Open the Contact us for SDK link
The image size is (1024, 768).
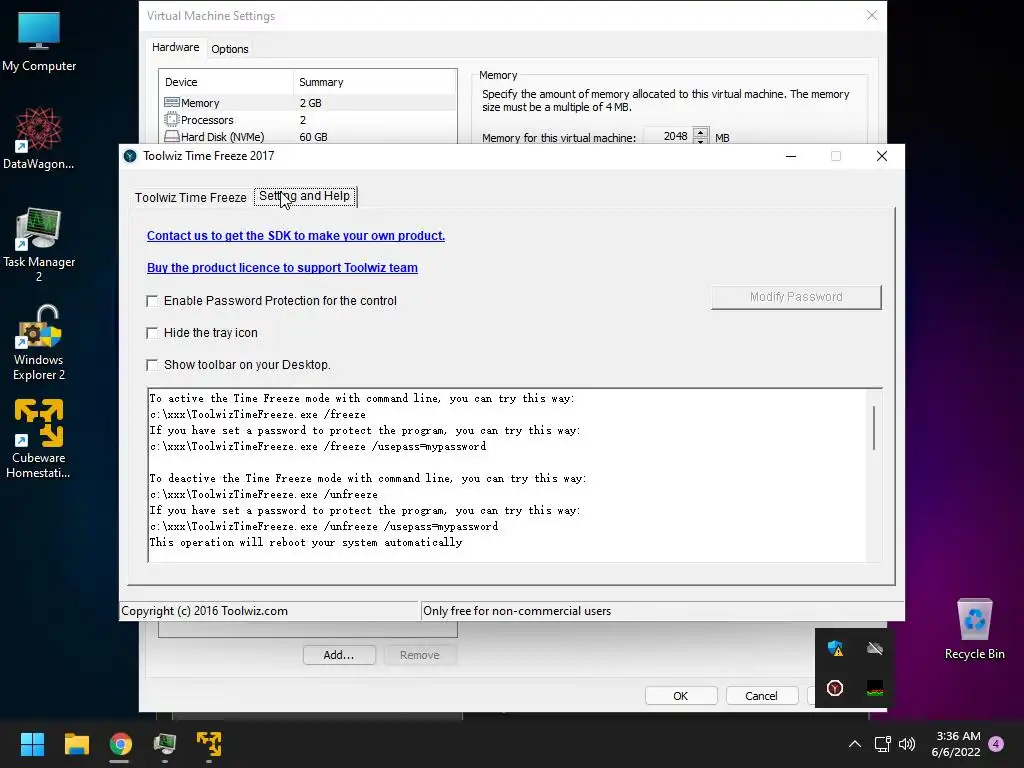pyautogui.click(x=296, y=236)
